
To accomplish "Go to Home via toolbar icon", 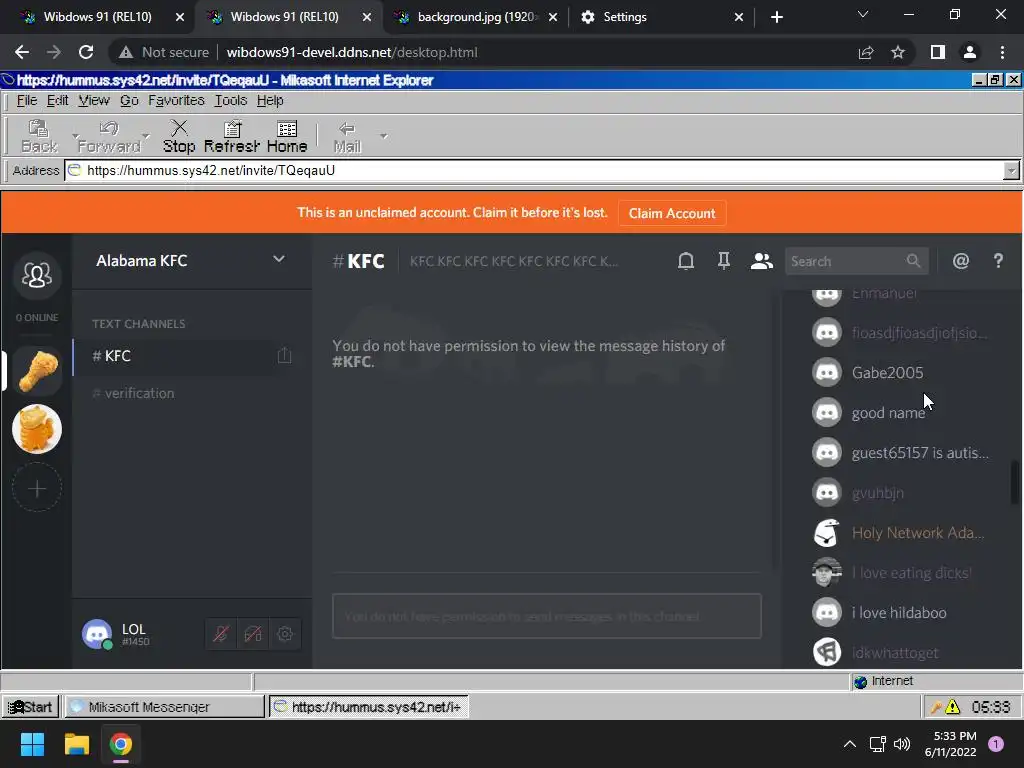I will pos(287,136).
